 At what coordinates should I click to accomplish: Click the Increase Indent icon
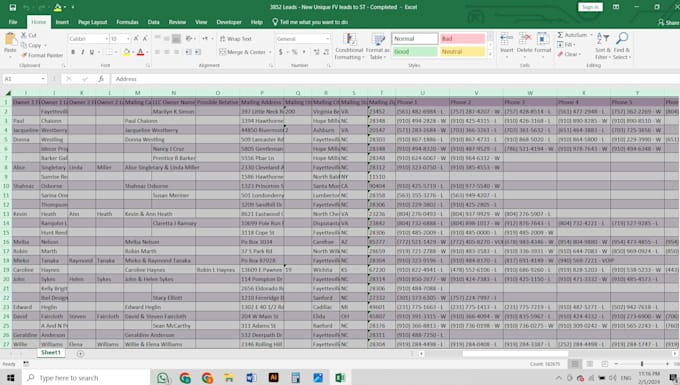[198, 52]
